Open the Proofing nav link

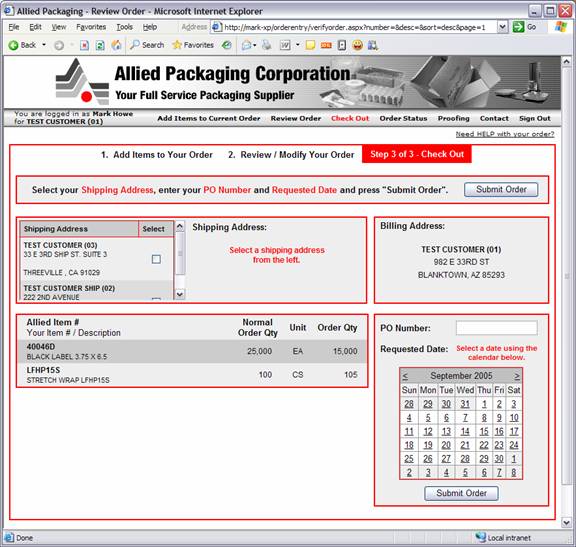pos(454,118)
